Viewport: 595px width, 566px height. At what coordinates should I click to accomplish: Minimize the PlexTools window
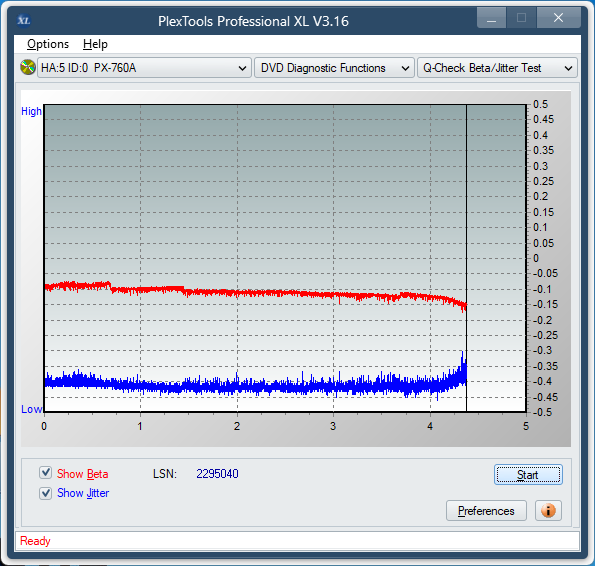491,18
